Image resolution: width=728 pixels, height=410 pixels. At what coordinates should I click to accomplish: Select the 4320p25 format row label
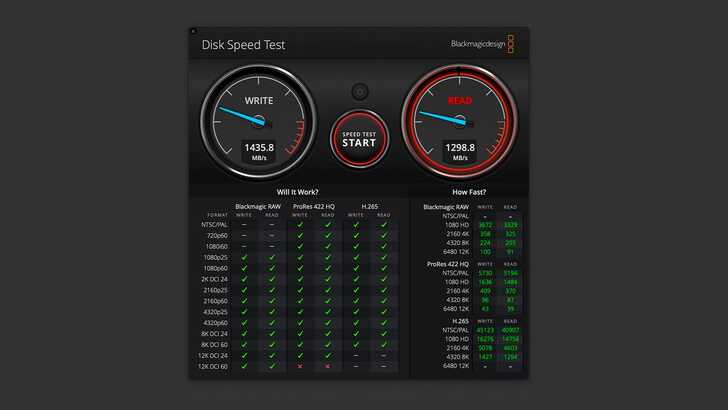pos(215,312)
